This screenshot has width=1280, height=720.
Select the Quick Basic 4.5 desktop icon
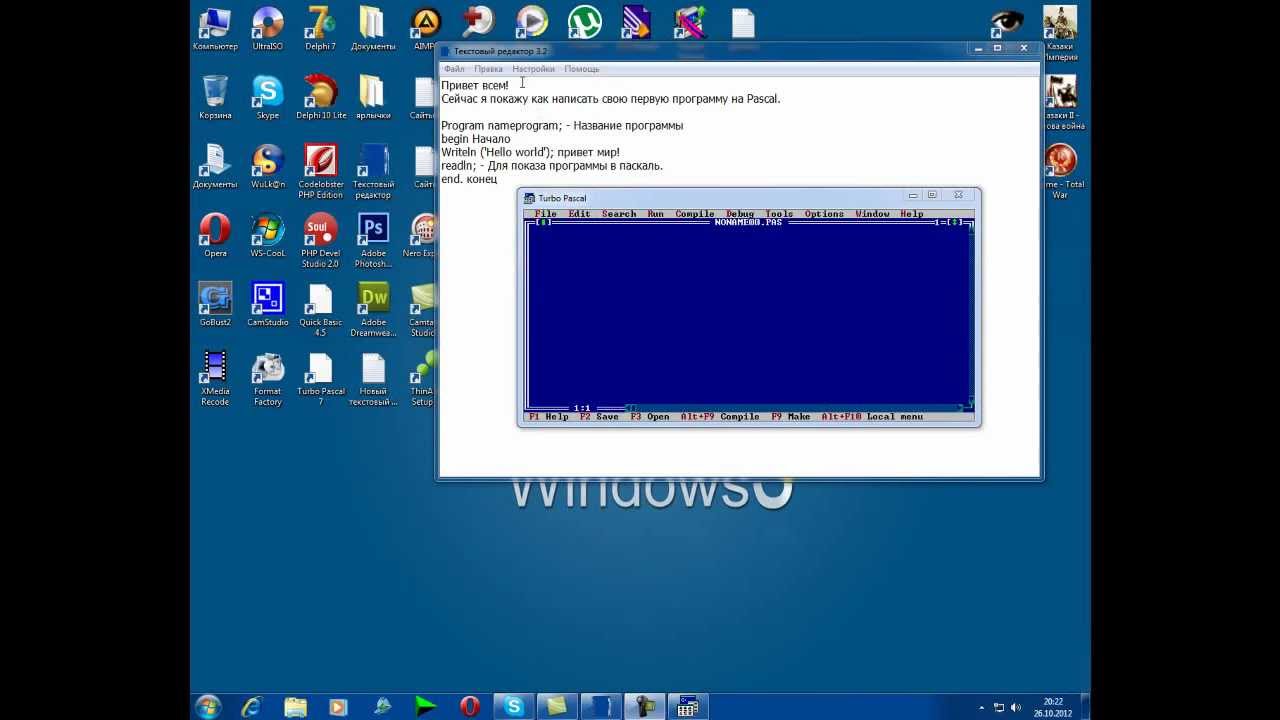point(320,309)
